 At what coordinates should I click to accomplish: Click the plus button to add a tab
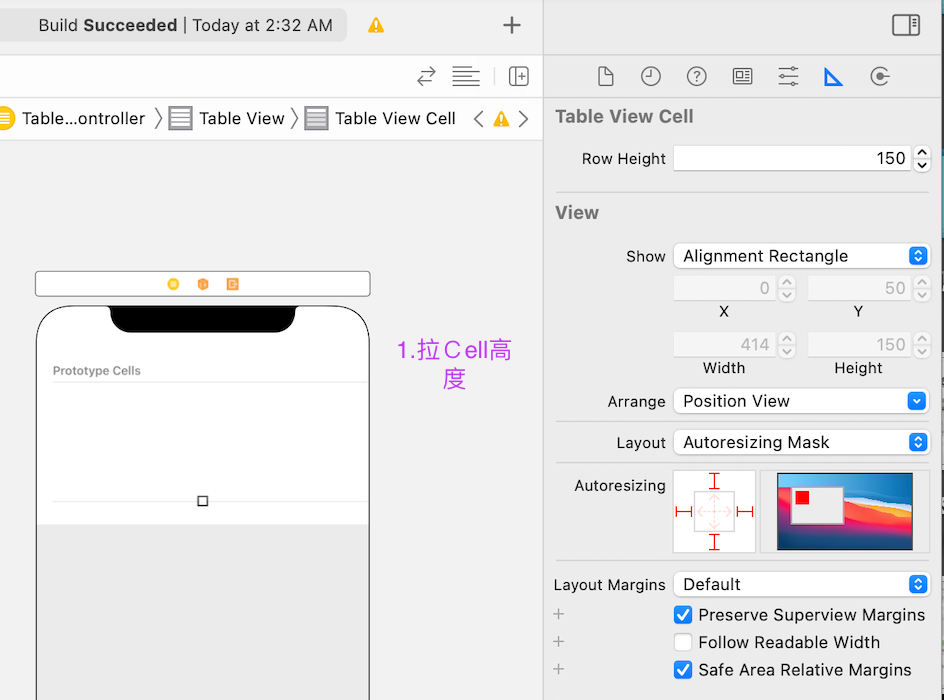click(511, 25)
